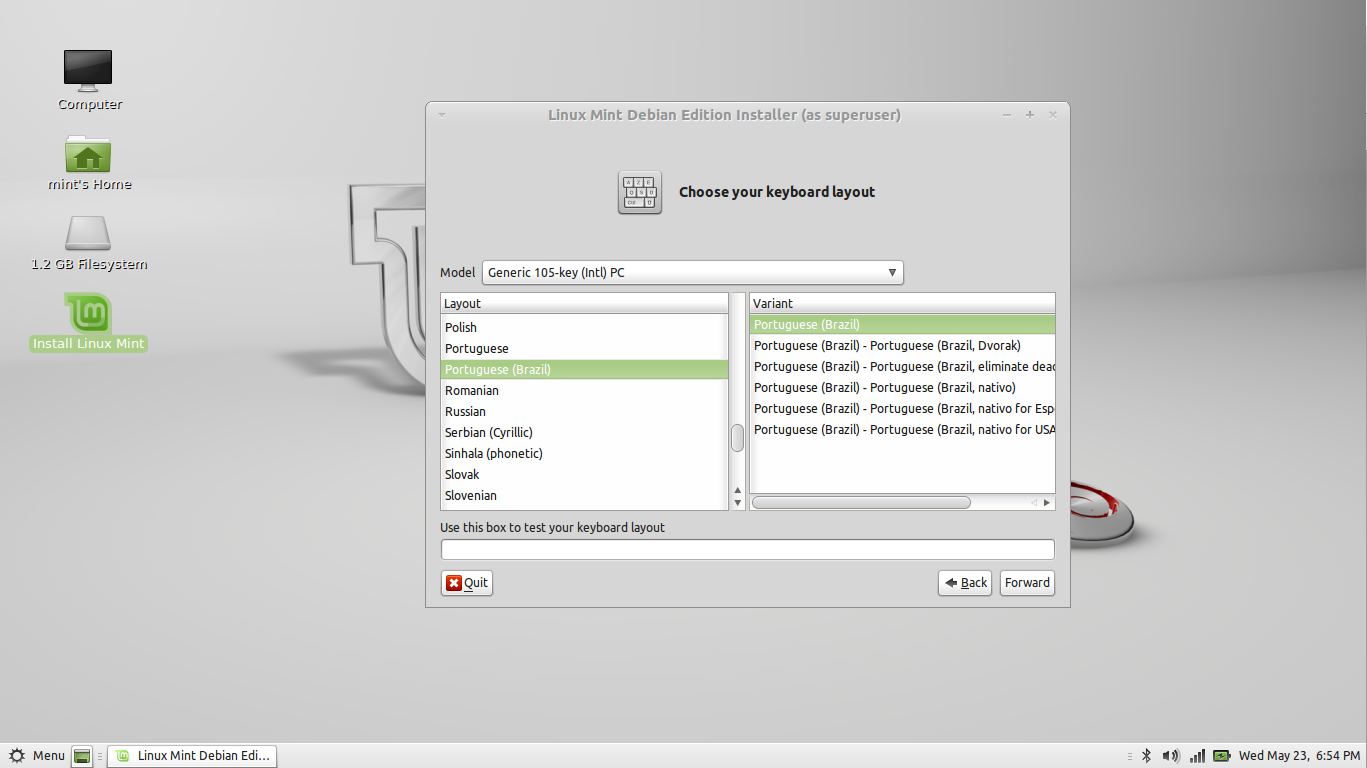Select the Brazil, nativo variant

click(902, 388)
